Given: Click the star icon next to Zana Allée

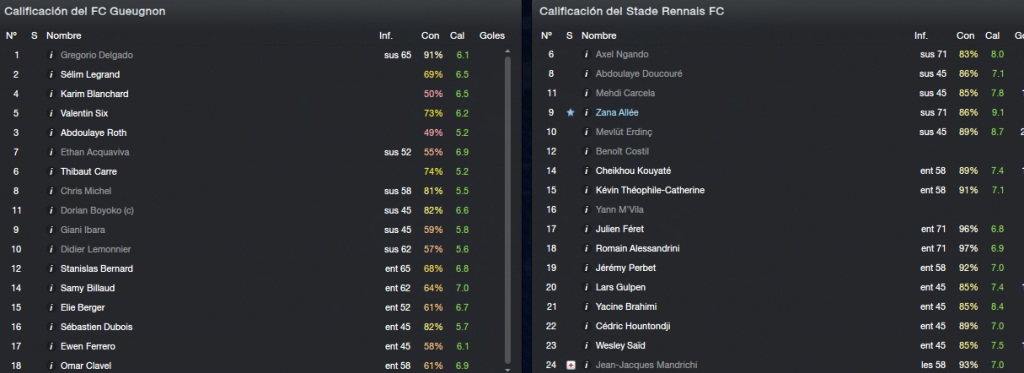Looking at the screenshot, I should pos(570,113).
